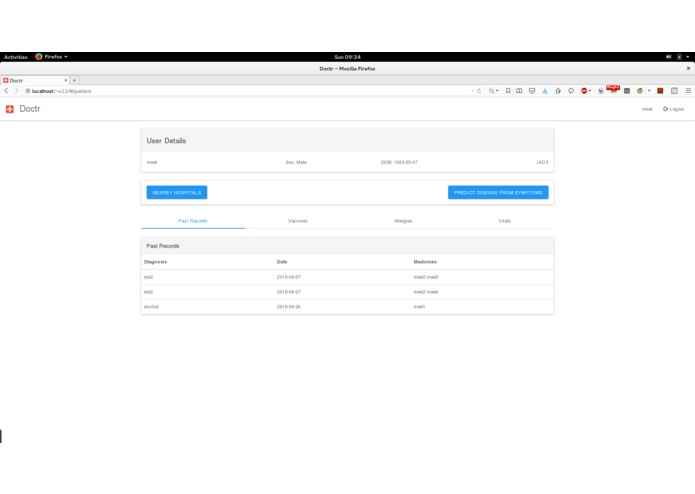The width and height of the screenshot is (695, 494).
Task: Click the reload page icon
Action: 479,91
